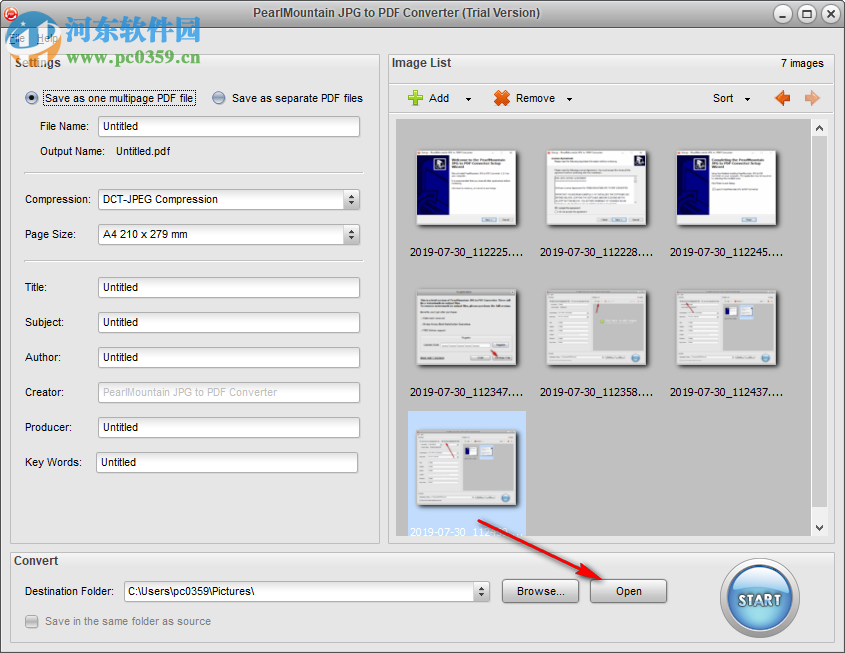845x653 pixels.
Task: Open the Help menu
Action: [48, 39]
